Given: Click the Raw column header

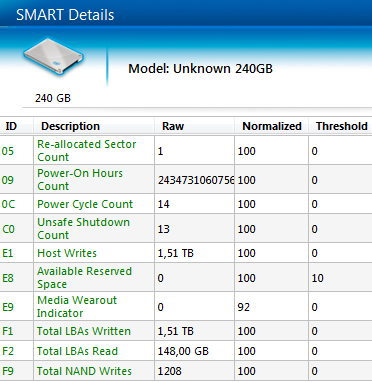Looking at the screenshot, I should pyautogui.click(x=173, y=126).
